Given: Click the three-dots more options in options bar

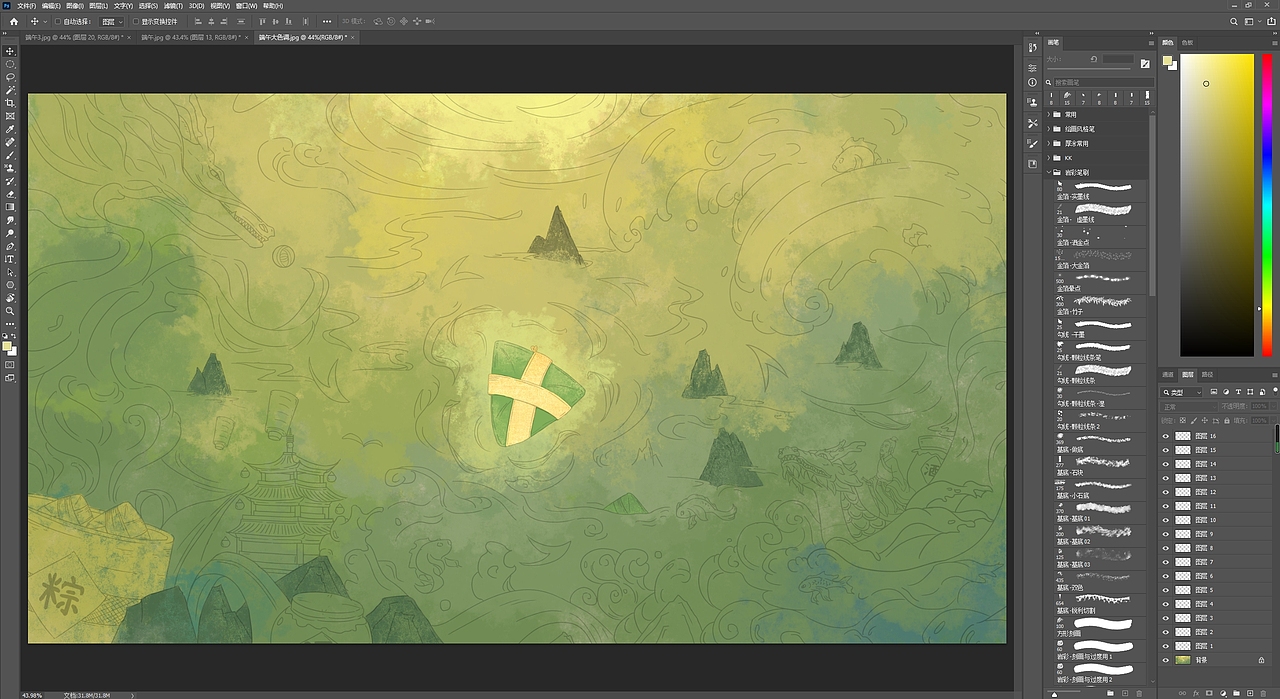Looking at the screenshot, I should point(327,21).
